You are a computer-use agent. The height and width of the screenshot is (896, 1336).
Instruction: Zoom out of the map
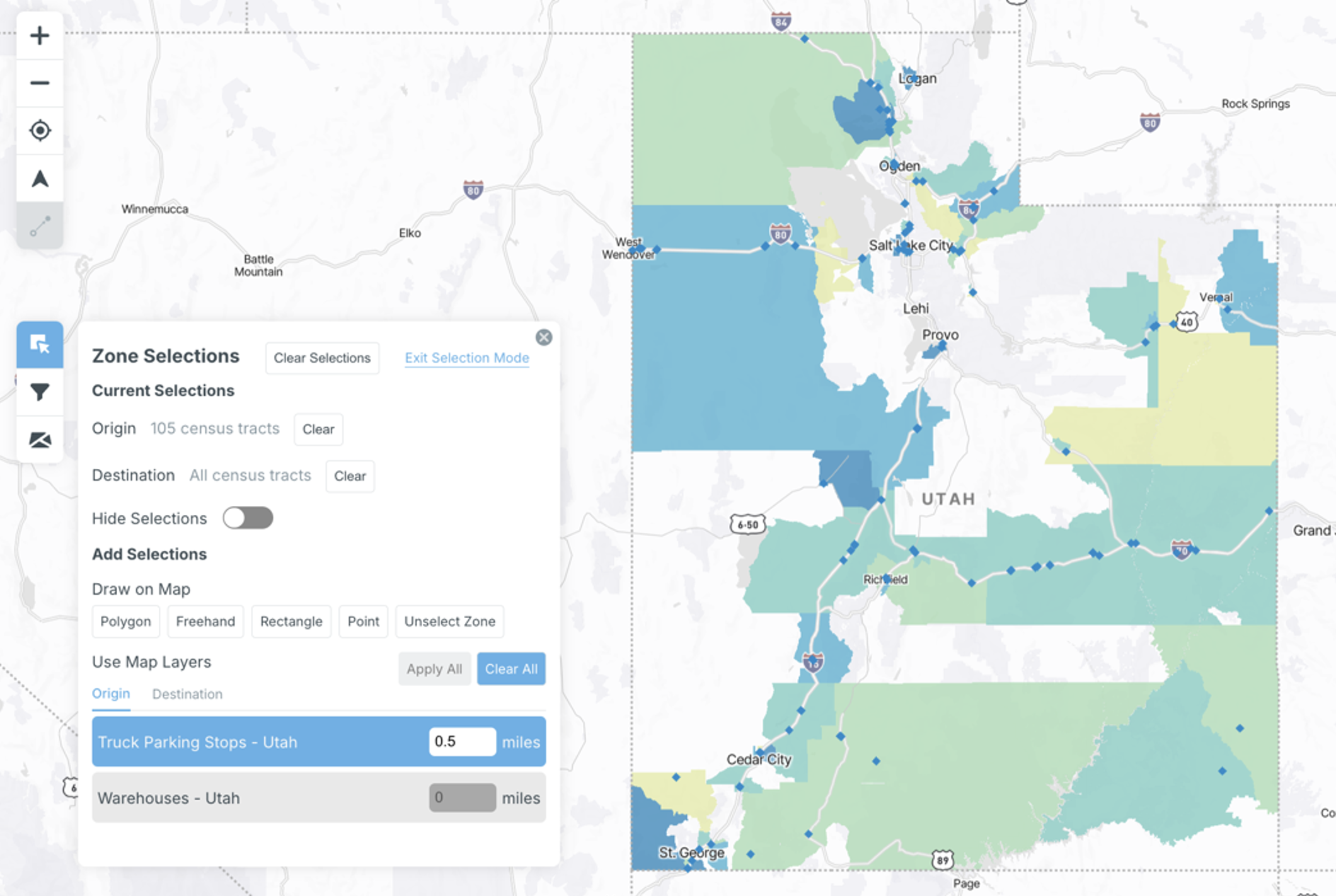click(x=40, y=83)
